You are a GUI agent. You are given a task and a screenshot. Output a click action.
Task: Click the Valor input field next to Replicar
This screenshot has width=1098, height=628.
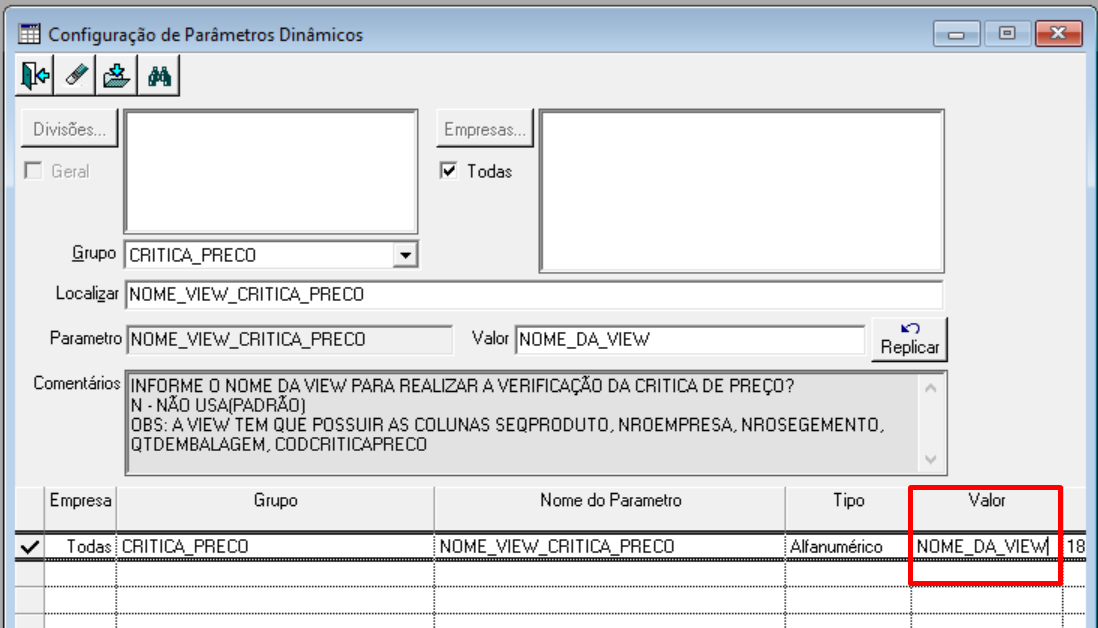point(690,340)
